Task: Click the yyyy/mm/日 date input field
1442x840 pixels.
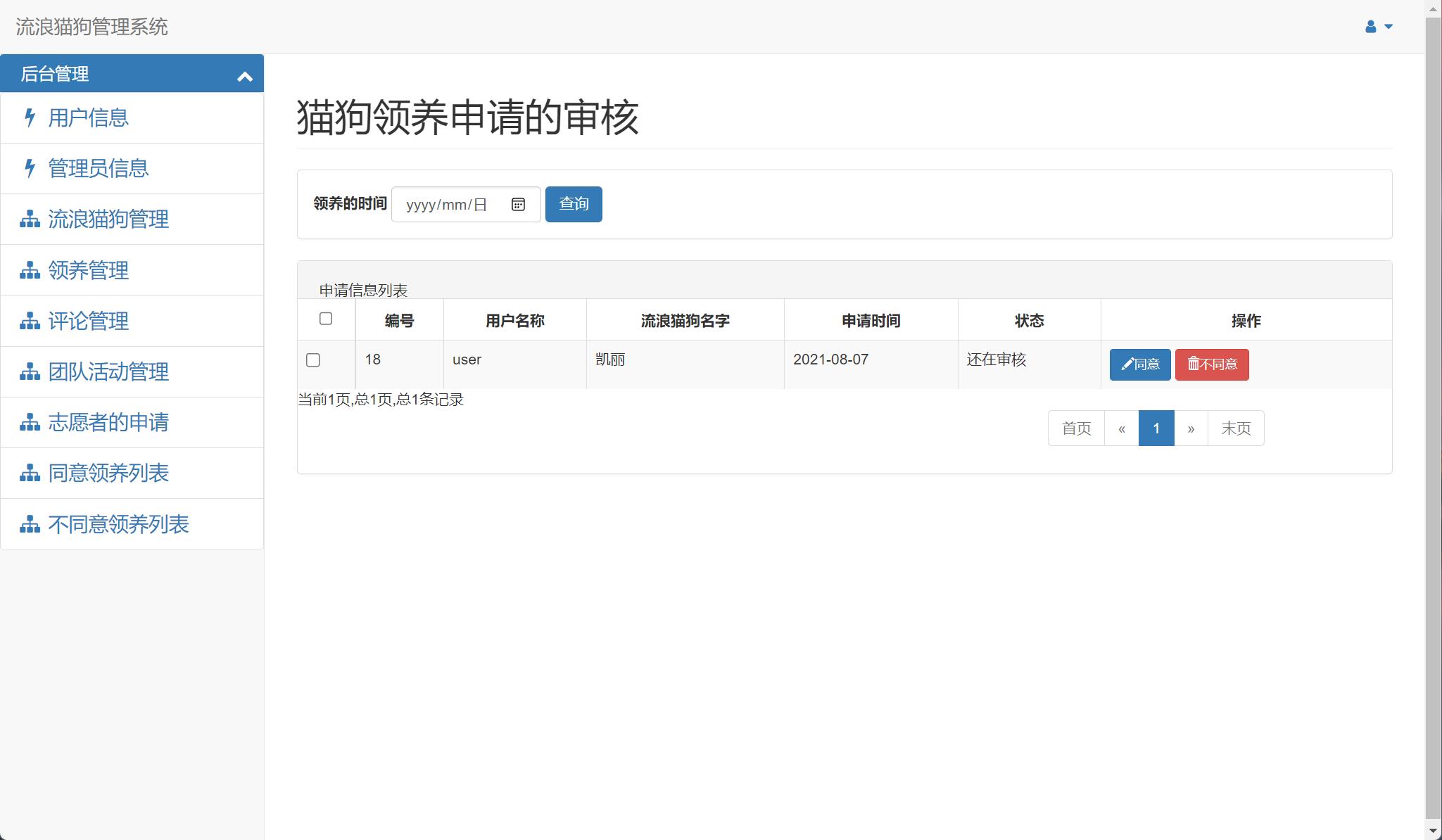Action: tap(450, 204)
